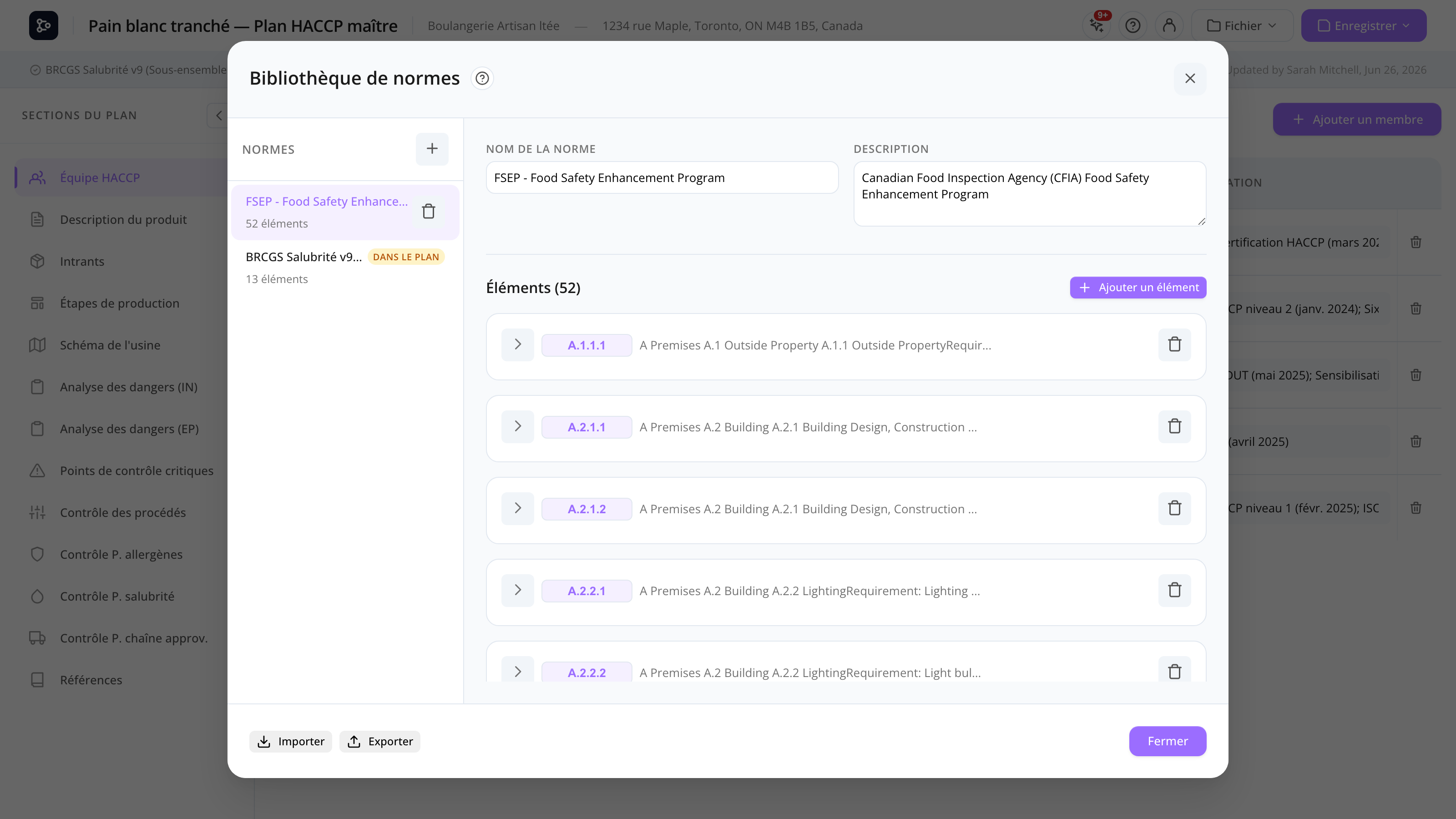Open the user account icon
Viewport: 1456px width, 819px height.
coord(1169,25)
